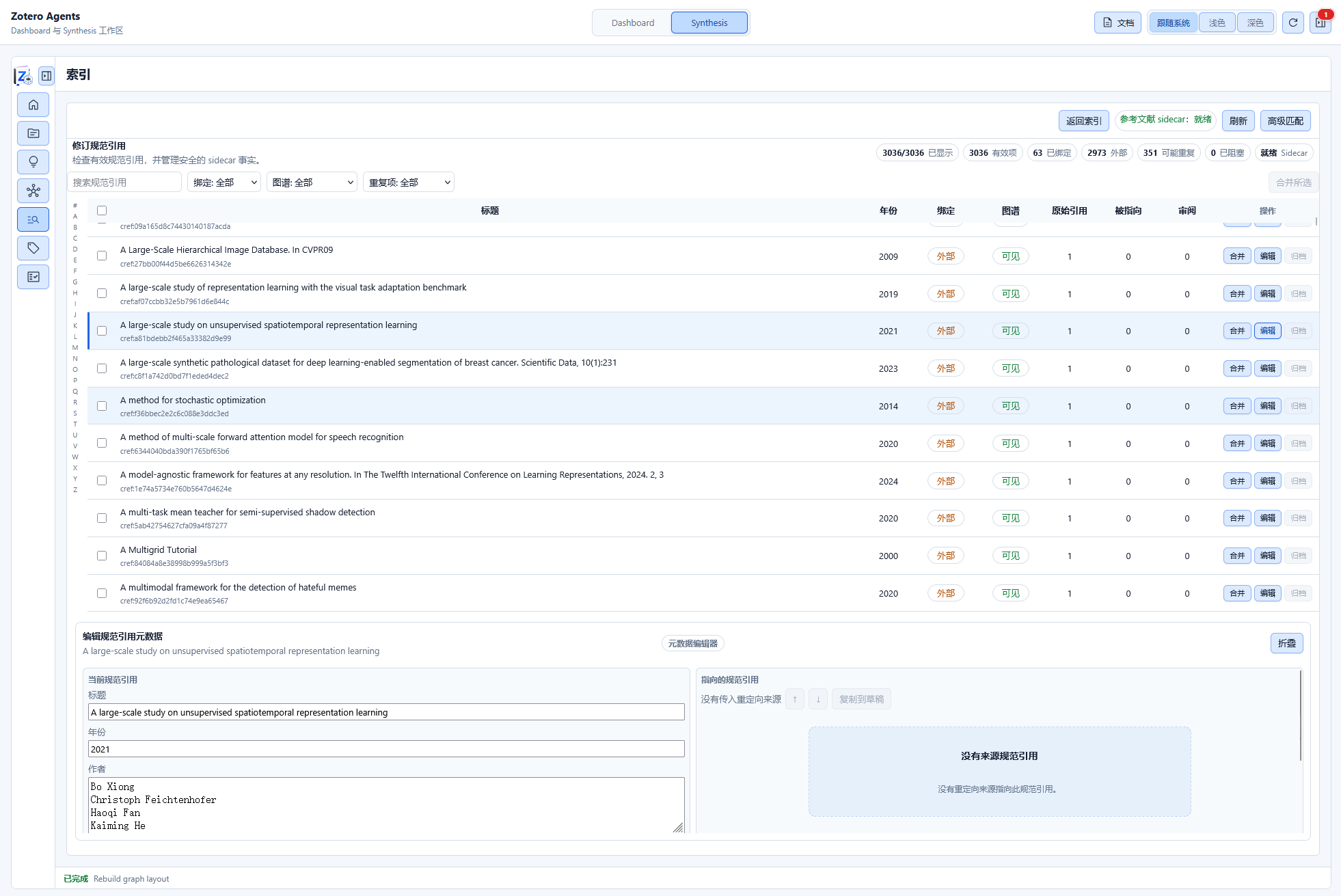This screenshot has height=896, width=1341.
Task: Click 编辑 for A Multigrid Tutorial row
Action: [x=1268, y=556]
